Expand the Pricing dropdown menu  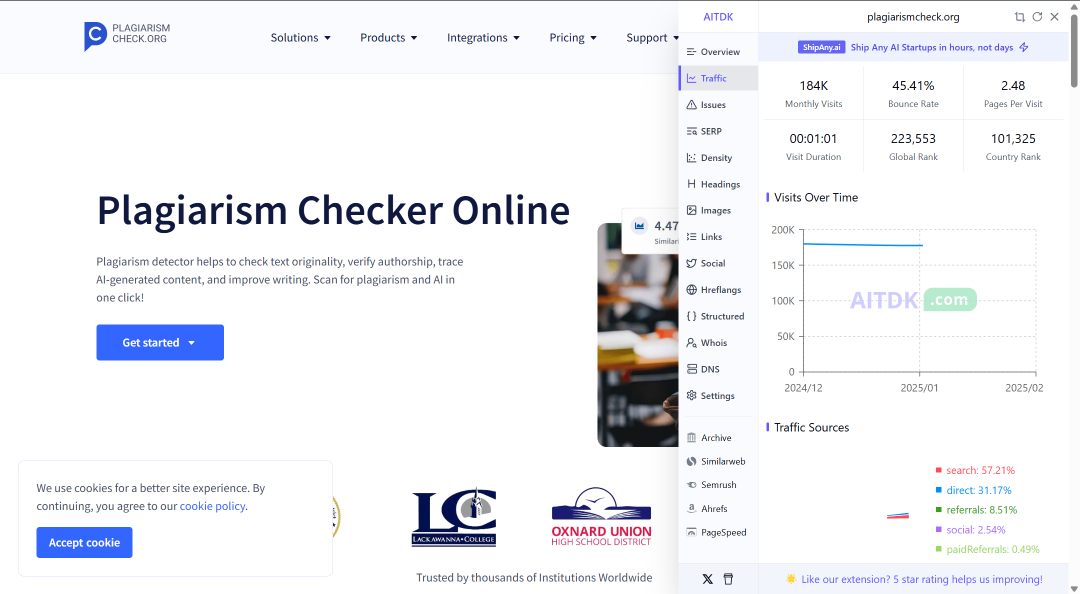572,38
